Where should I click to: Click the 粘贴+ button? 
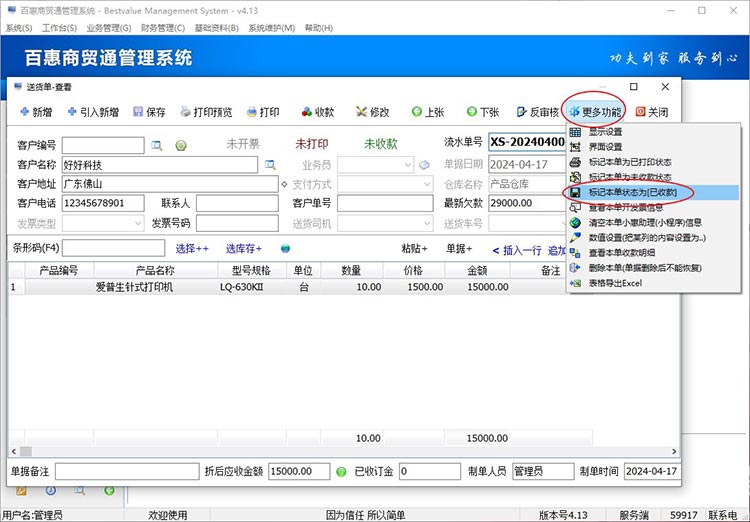coord(414,248)
